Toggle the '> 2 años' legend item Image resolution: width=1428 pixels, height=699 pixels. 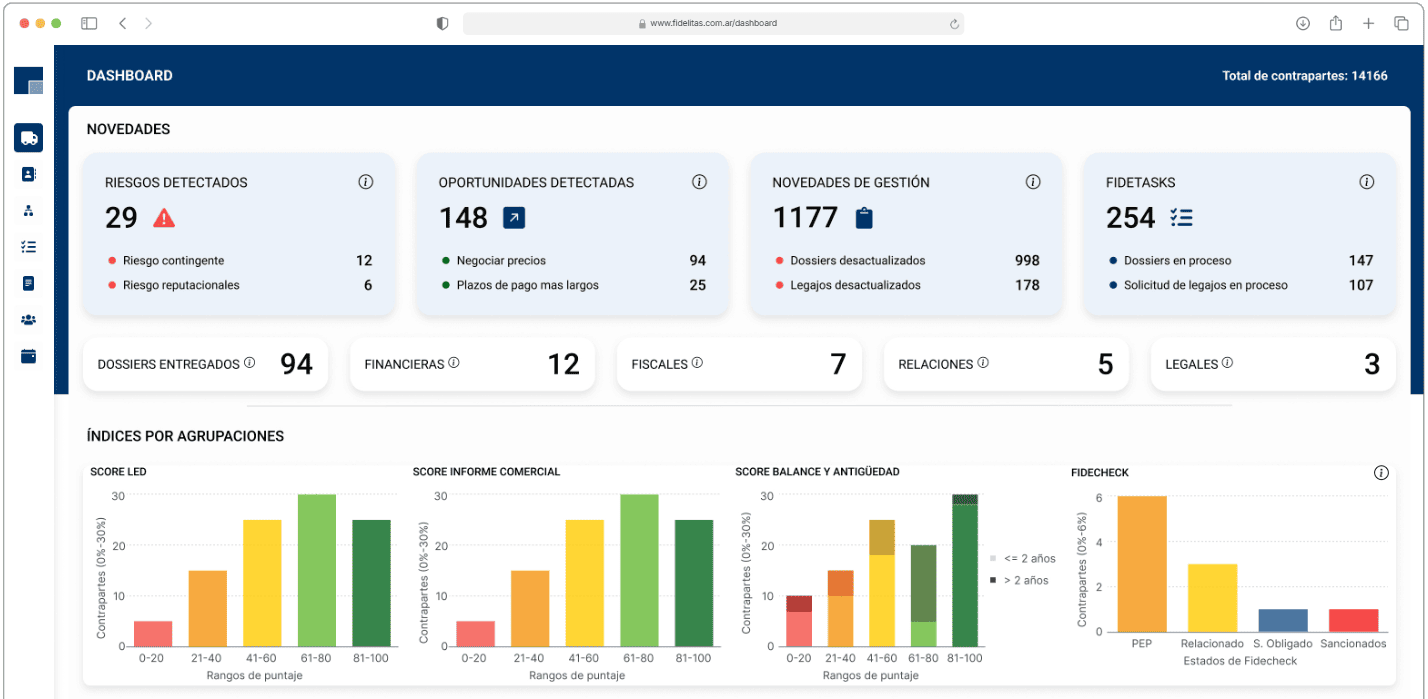1022,580
